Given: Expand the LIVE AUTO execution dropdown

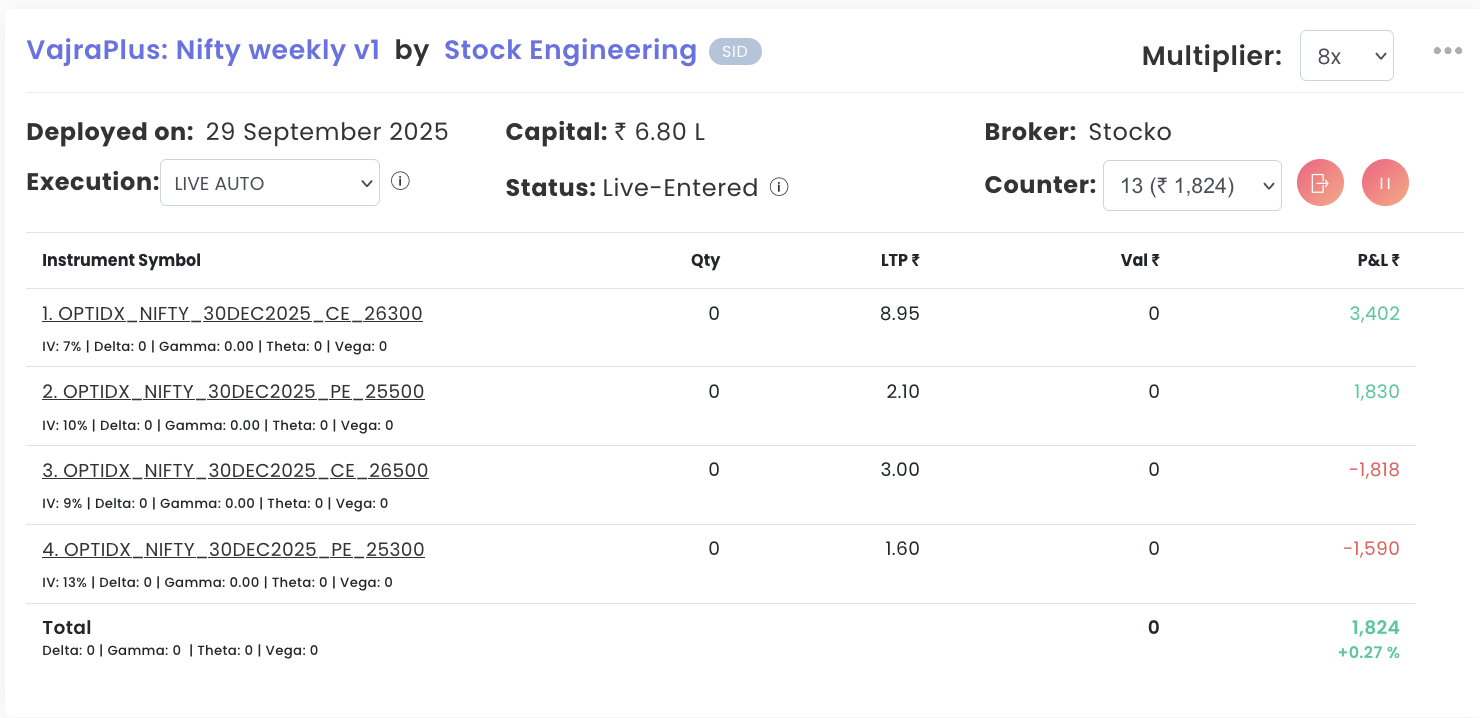Looking at the screenshot, I should pyautogui.click(x=269, y=183).
